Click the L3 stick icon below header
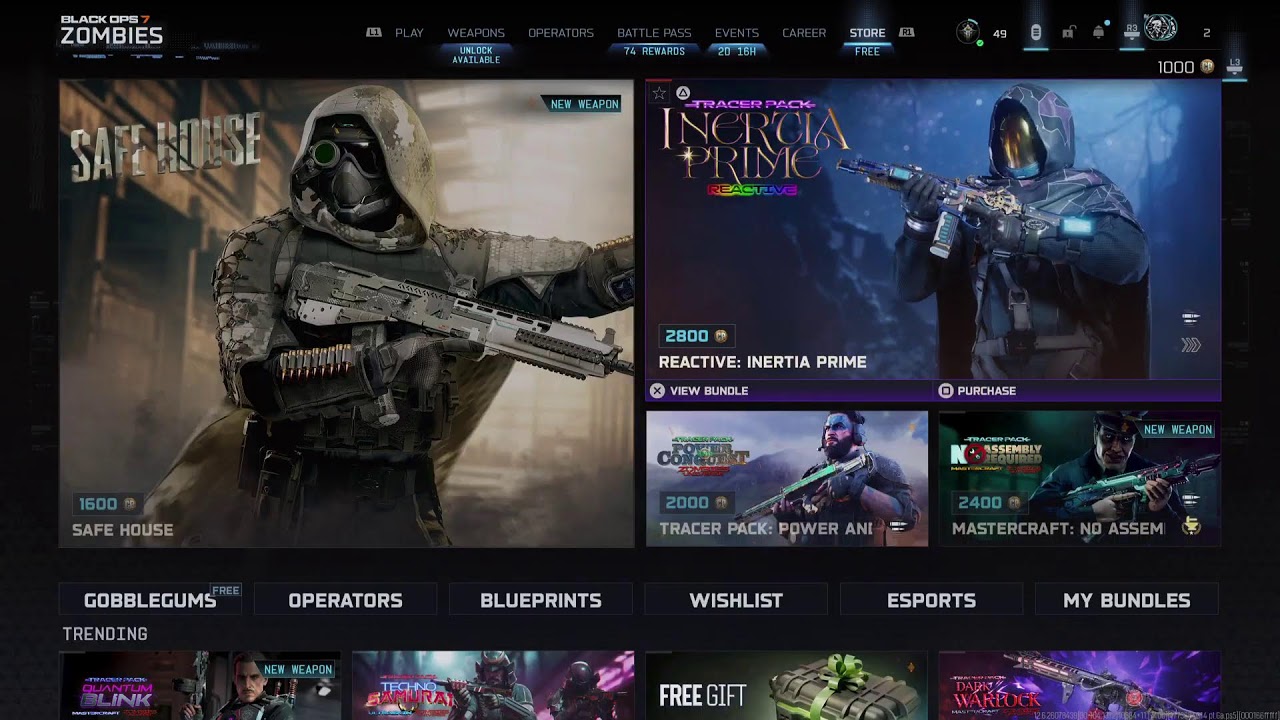This screenshot has width=1280, height=720. [x=1235, y=66]
